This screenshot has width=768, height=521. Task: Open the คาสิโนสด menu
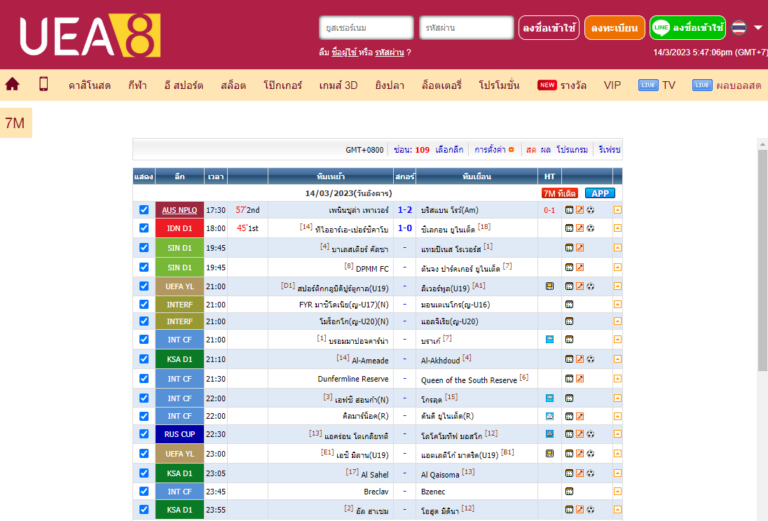(90, 85)
